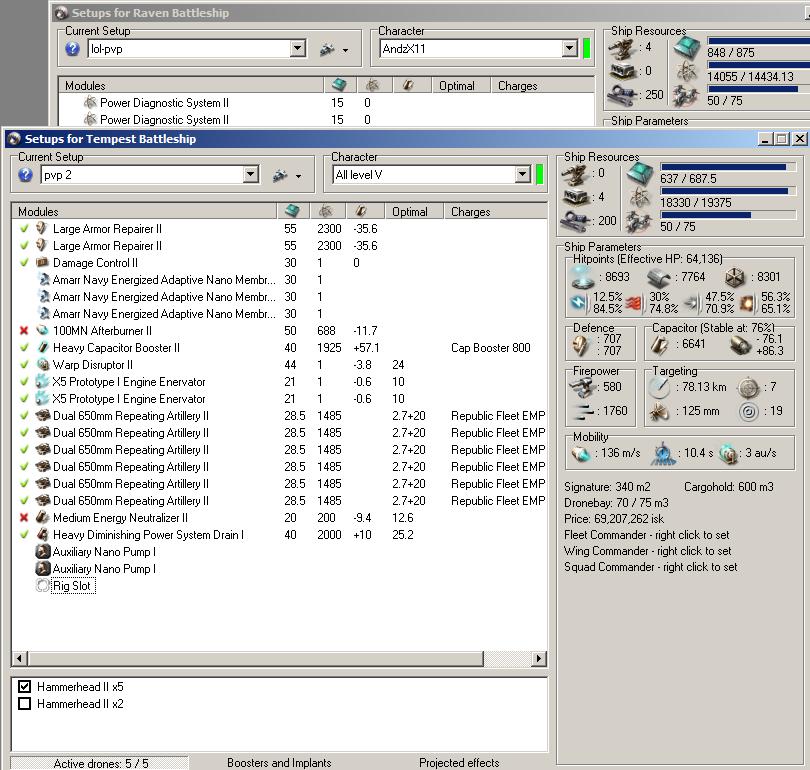
Task: Switch to the Active drones: 5 / 5 tab
Action: 100,763
